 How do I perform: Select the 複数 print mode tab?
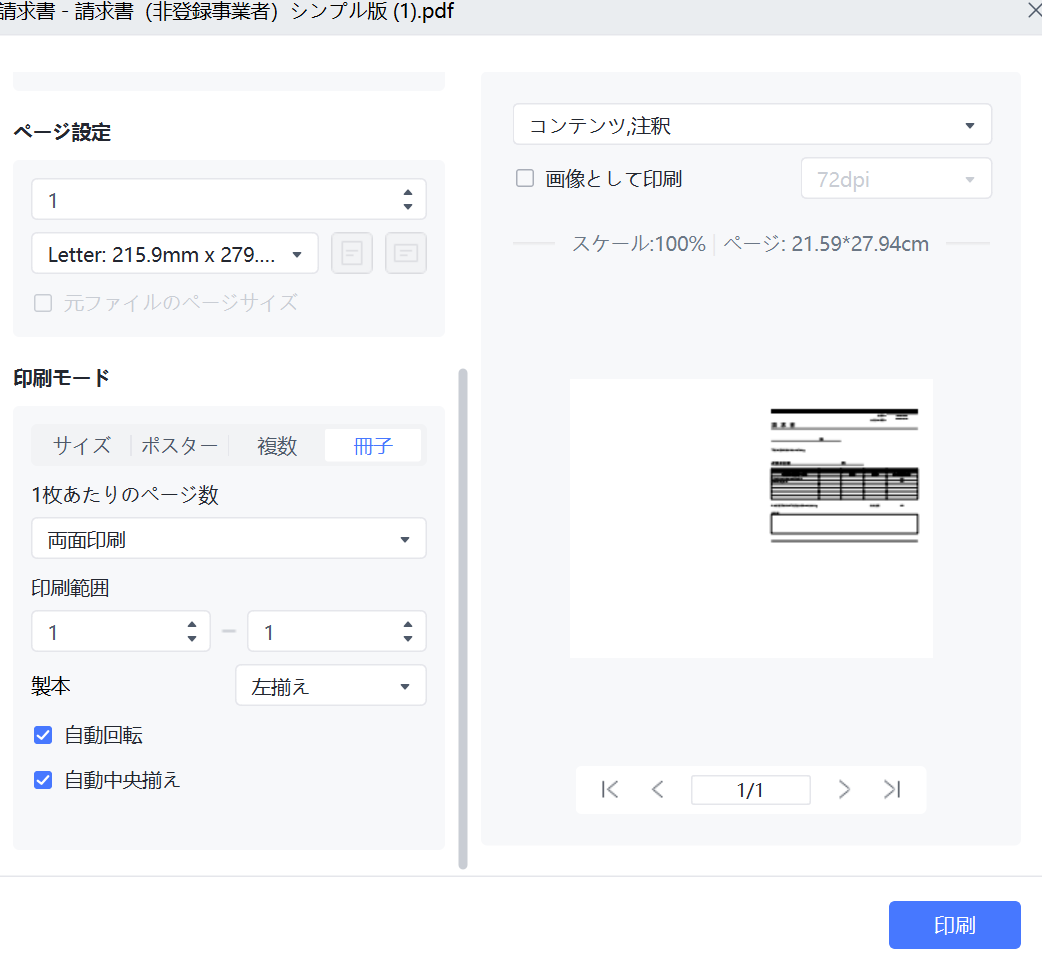pos(277,445)
